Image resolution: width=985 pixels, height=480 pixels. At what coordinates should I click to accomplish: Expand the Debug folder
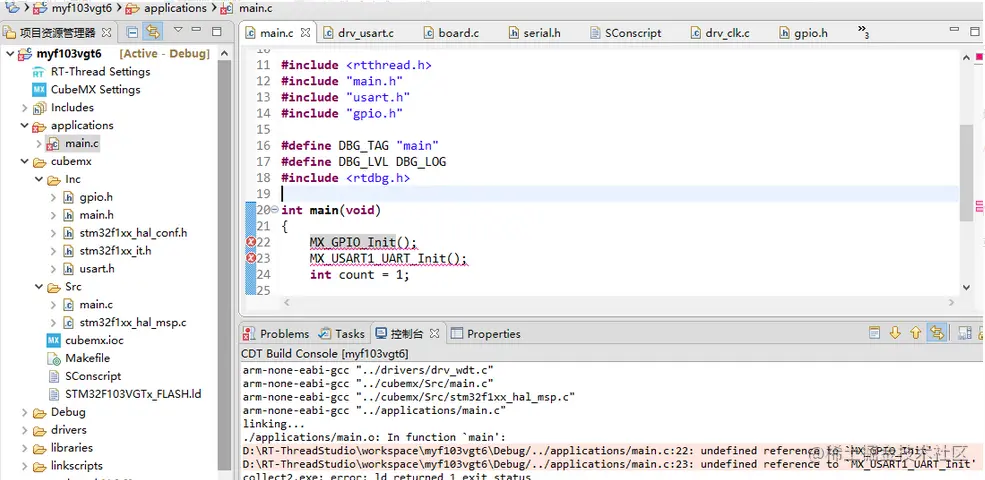coord(24,413)
